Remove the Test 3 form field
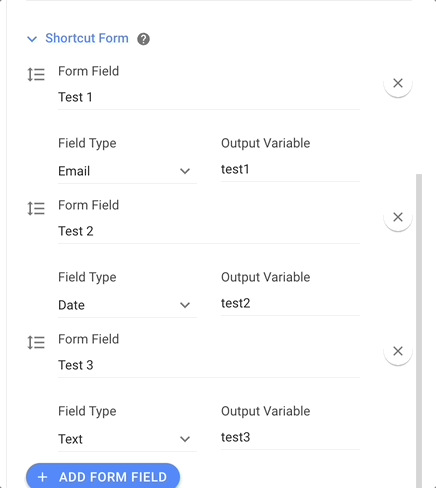This screenshot has height=488, width=436. click(398, 351)
